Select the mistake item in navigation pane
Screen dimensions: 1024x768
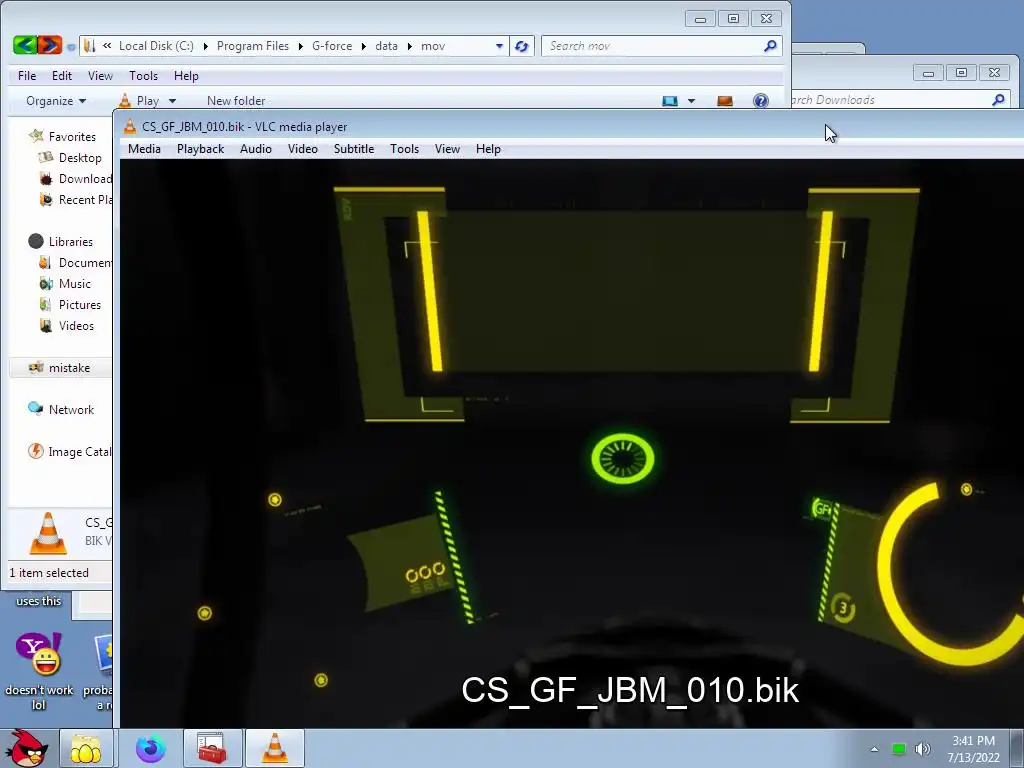pos(60,368)
